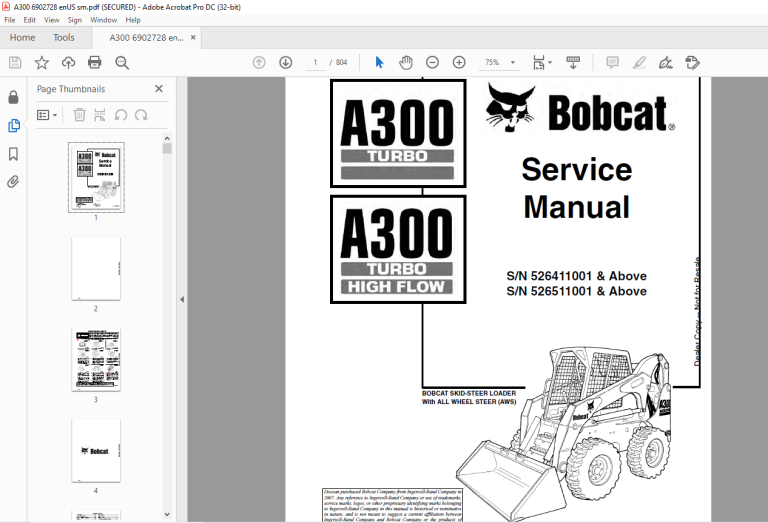The height and width of the screenshot is (523, 768).
Task: Click 'S/N 526411001 & Above' text
Action: pos(576,276)
